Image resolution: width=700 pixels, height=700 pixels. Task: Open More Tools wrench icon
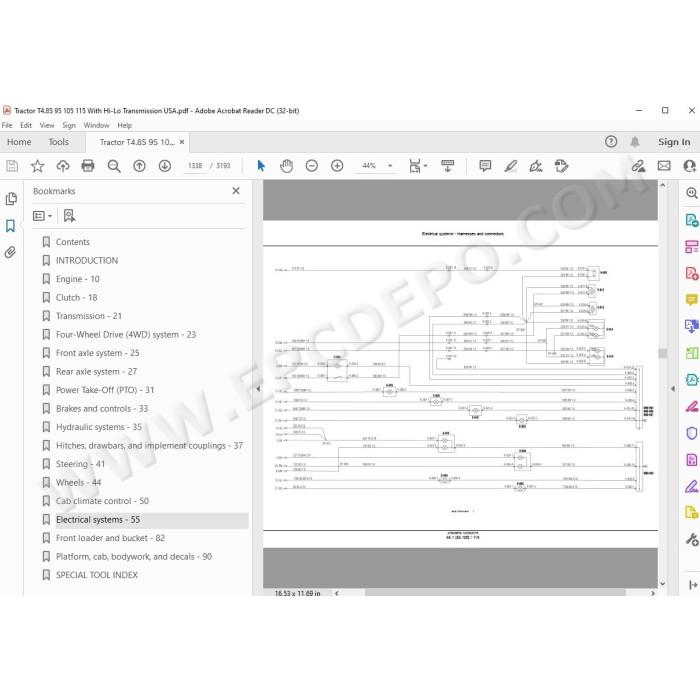[x=692, y=540]
